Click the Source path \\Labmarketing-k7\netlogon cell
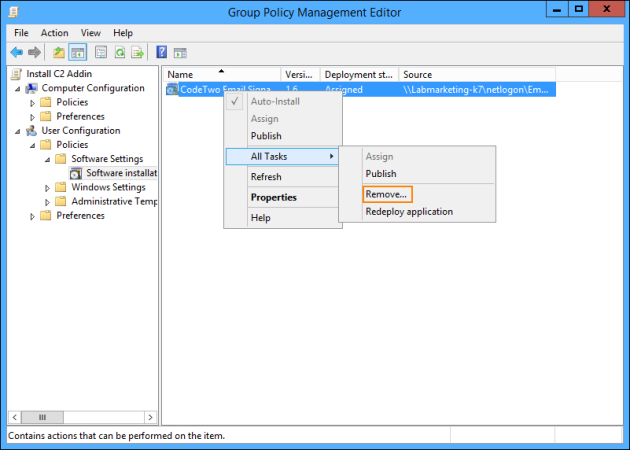630x450 pixels. click(476, 90)
